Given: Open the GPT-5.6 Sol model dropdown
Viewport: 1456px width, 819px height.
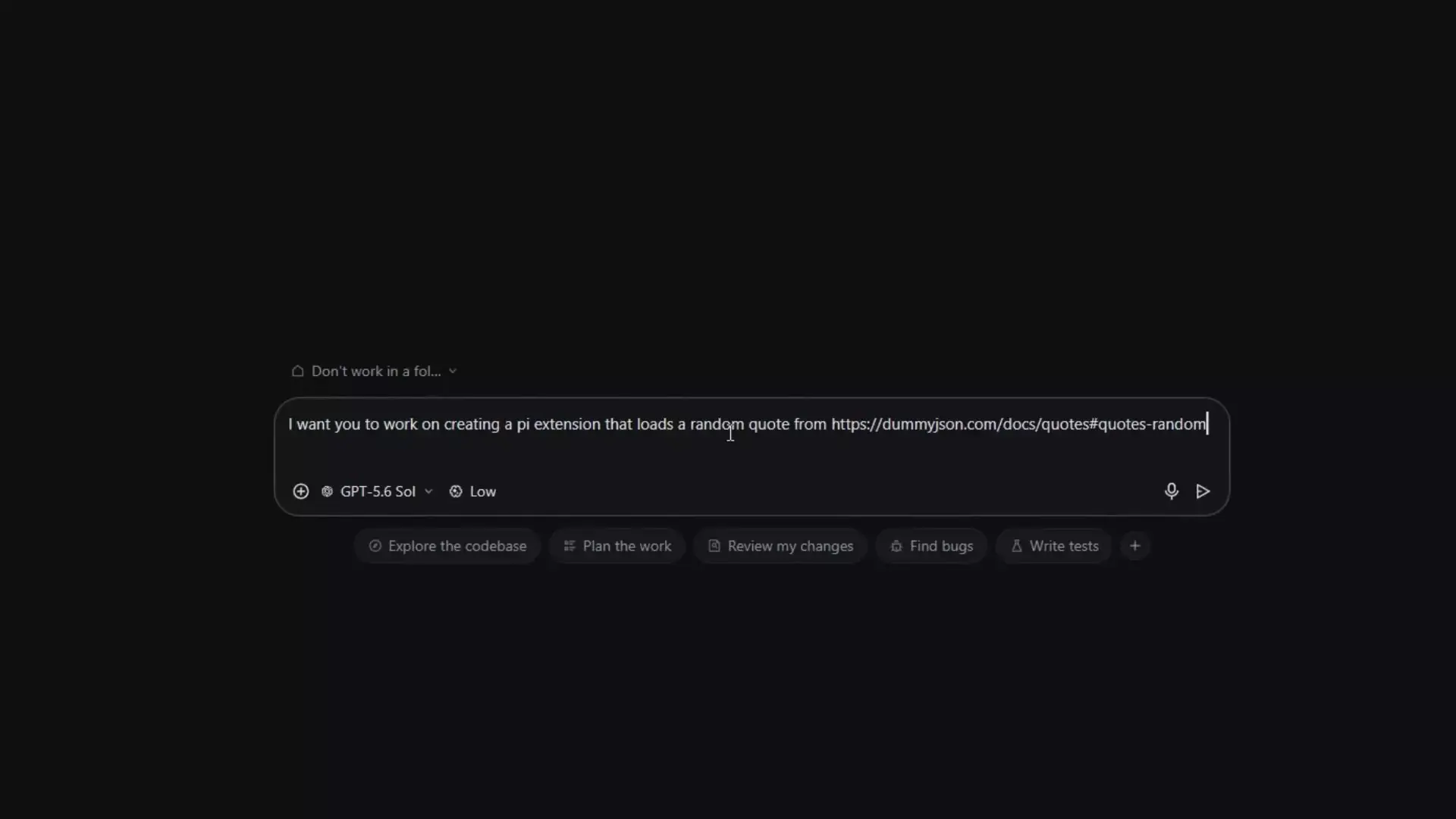Looking at the screenshot, I should tap(377, 491).
